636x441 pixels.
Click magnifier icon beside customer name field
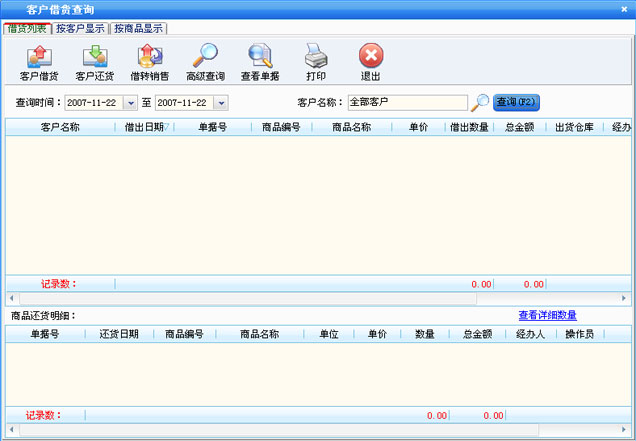pos(481,102)
